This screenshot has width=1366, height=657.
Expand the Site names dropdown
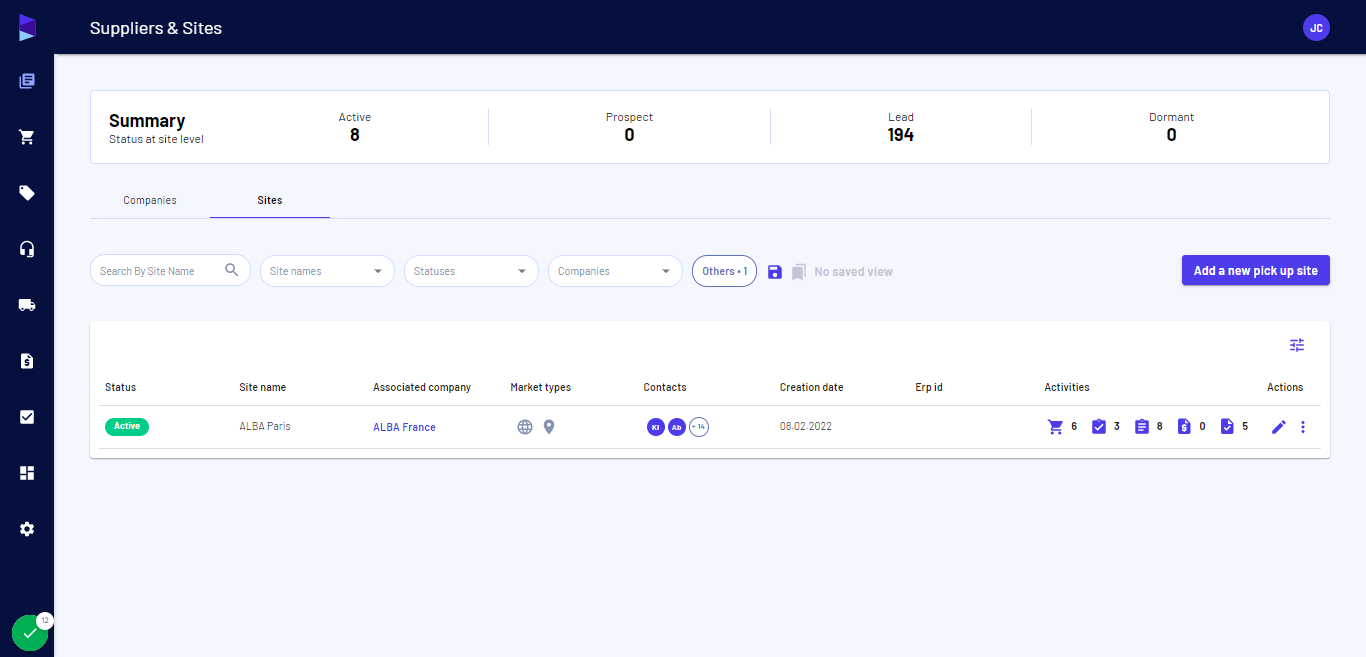(x=327, y=271)
